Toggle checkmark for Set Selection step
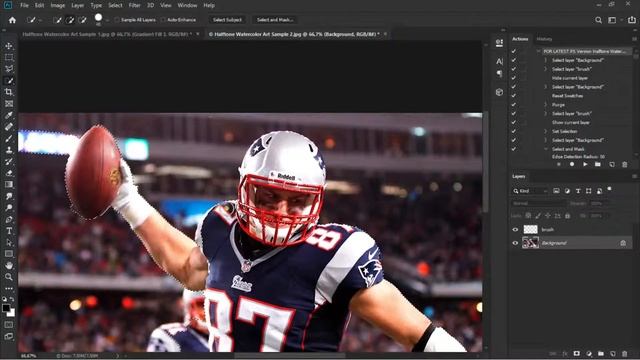The height and width of the screenshot is (360, 640). (x=514, y=131)
